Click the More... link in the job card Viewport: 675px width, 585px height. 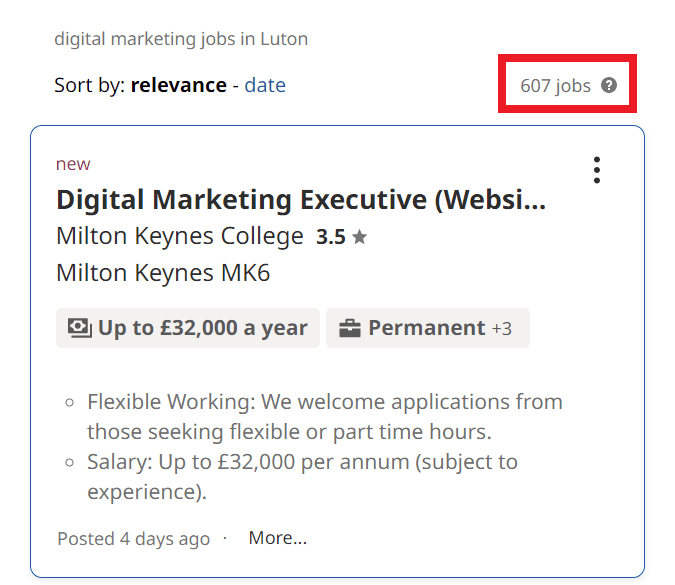(278, 538)
